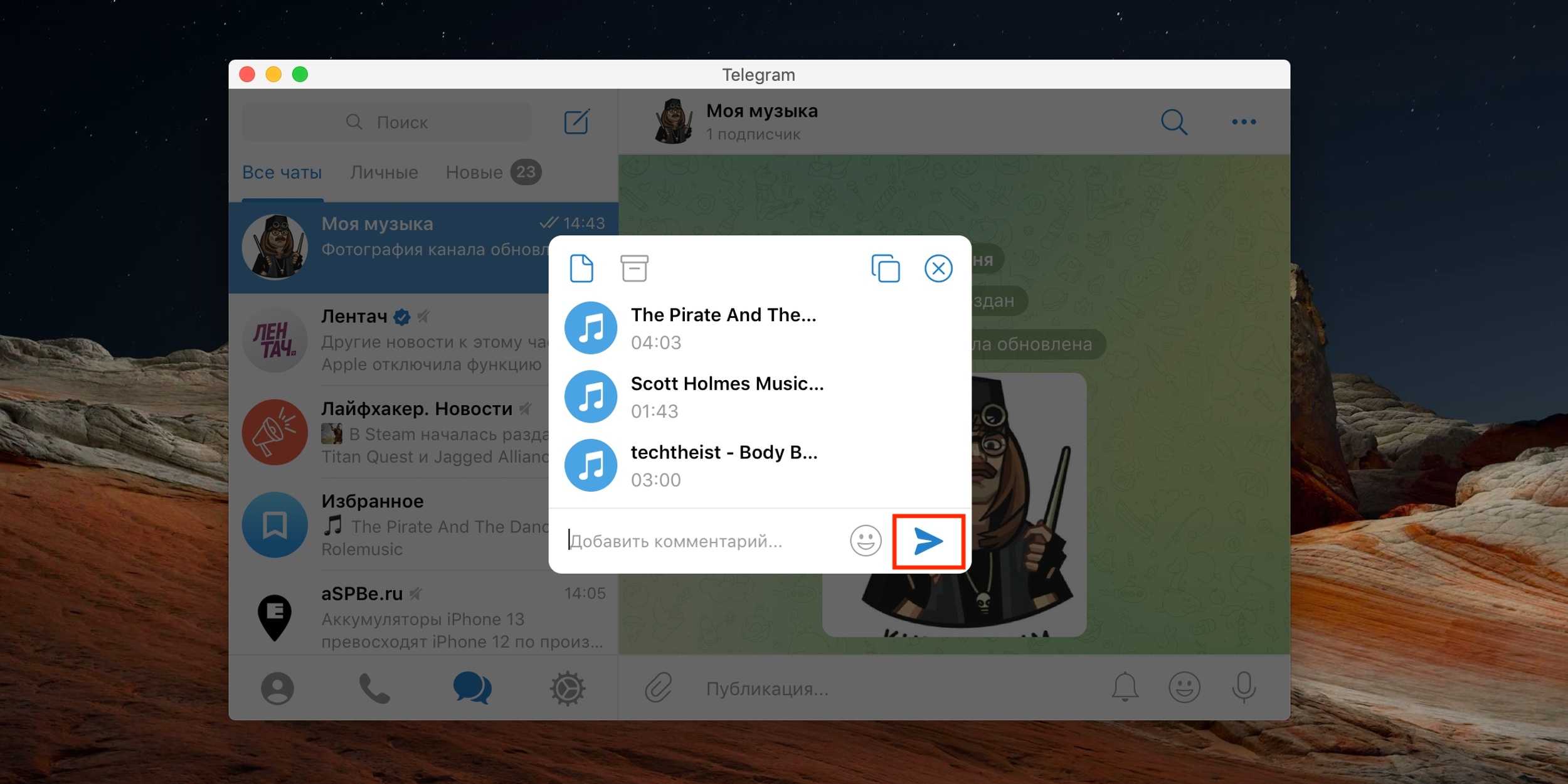
Task: Click track title "Scott Holmes Music..."
Action: 727,384
